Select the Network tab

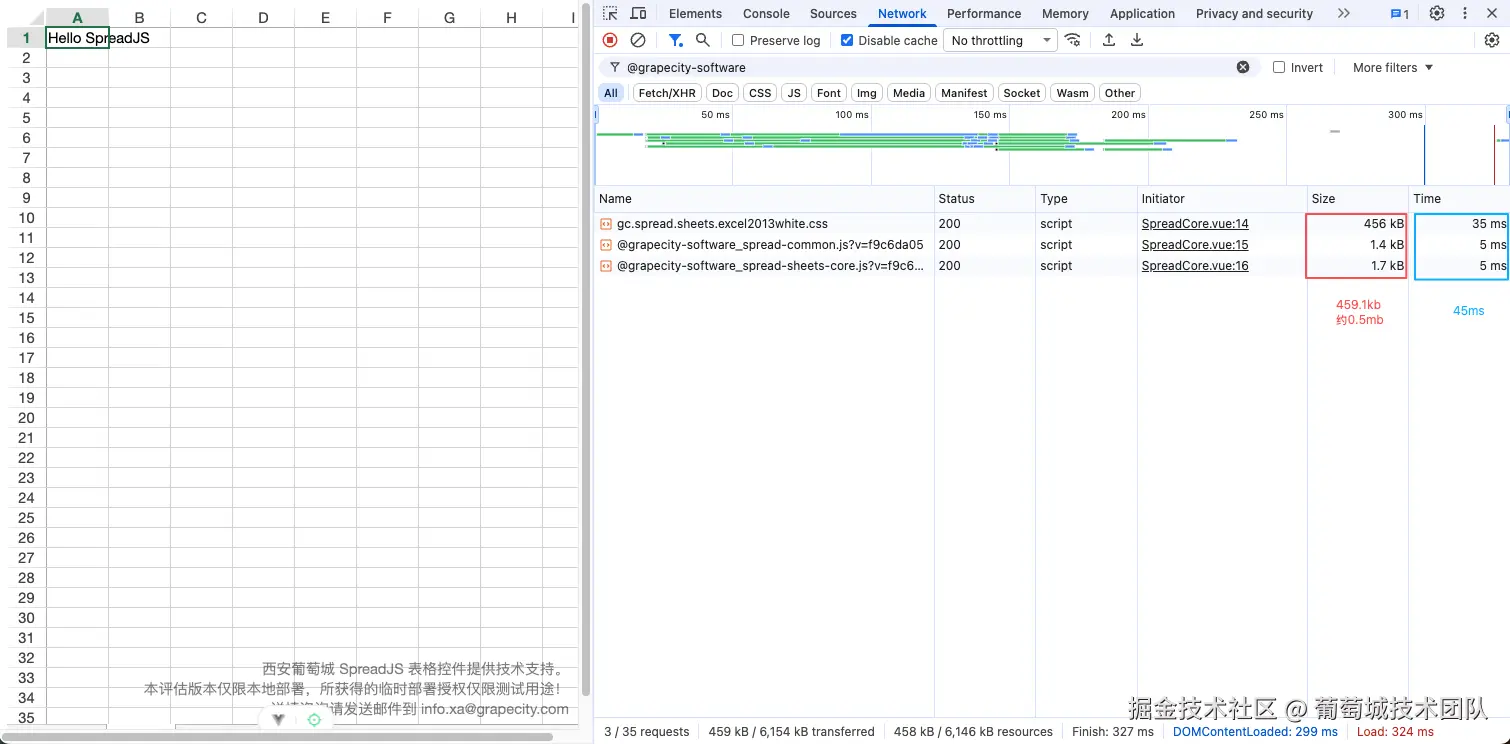pyautogui.click(x=902, y=14)
